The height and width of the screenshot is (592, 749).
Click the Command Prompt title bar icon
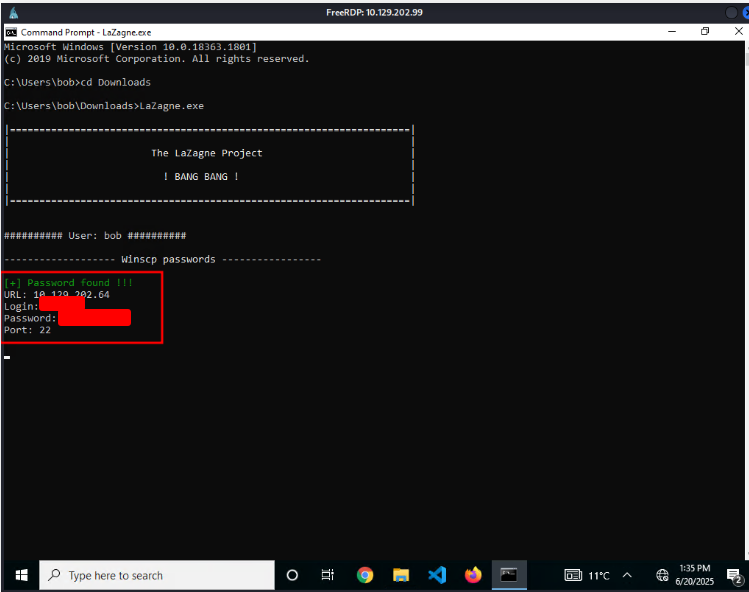(x=11, y=32)
